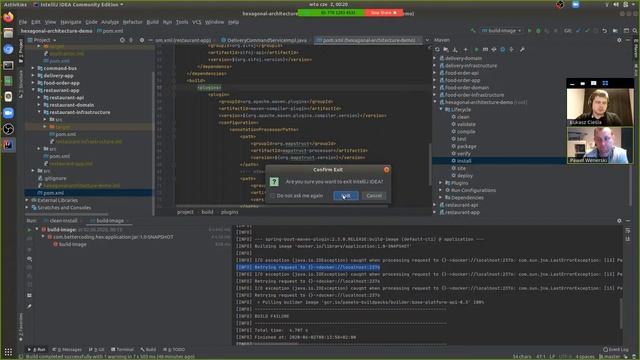Click Cancel in Confirm Exit dialog
This screenshot has height=360, width=640.
(374, 196)
